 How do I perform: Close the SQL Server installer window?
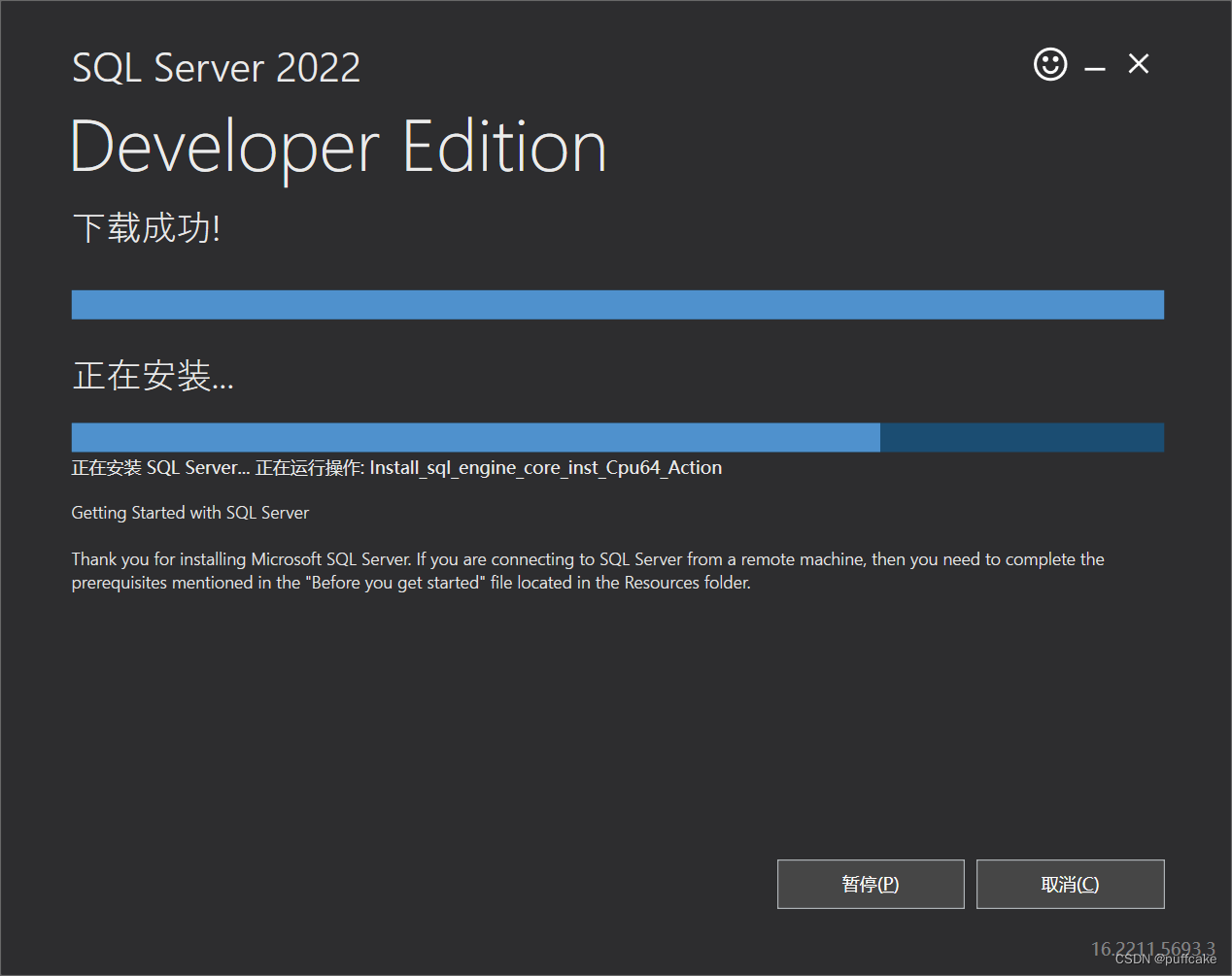coord(1139,64)
